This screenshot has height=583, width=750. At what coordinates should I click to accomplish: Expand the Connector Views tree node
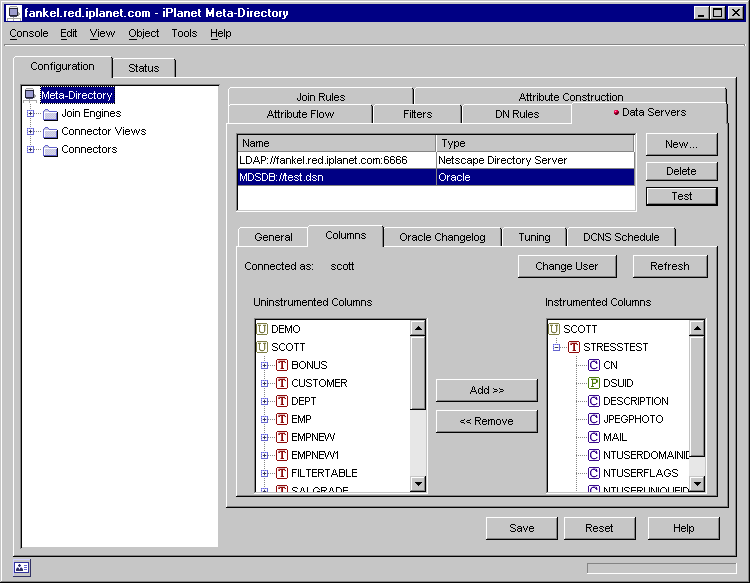click(x=31, y=132)
